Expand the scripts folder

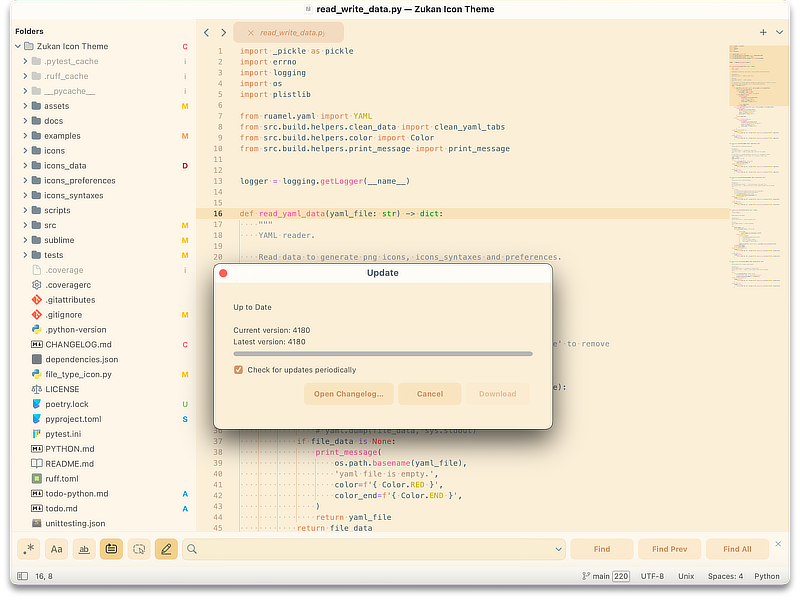[x=25, y=210]
